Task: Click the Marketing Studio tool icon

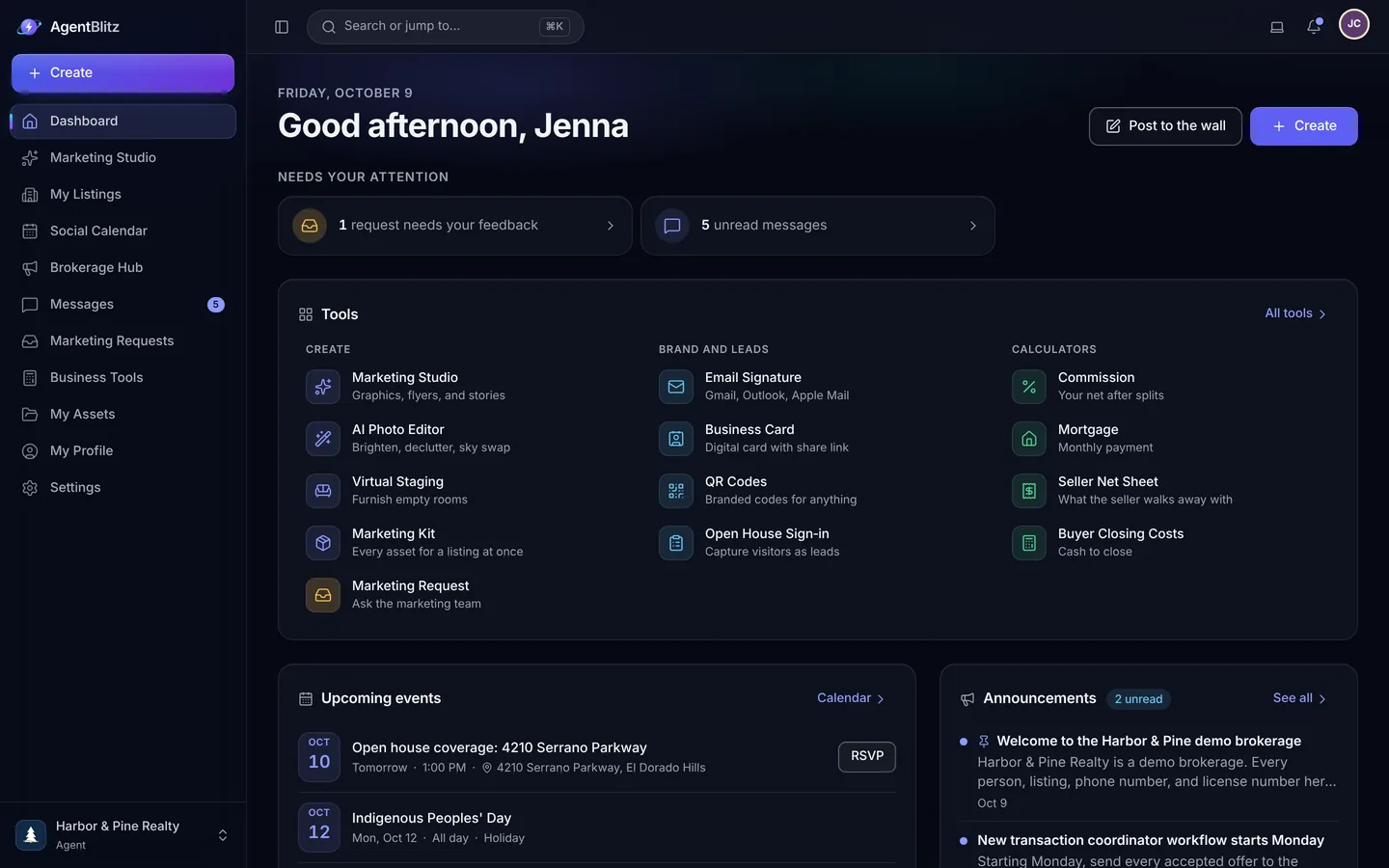Action: click(323, 387)
